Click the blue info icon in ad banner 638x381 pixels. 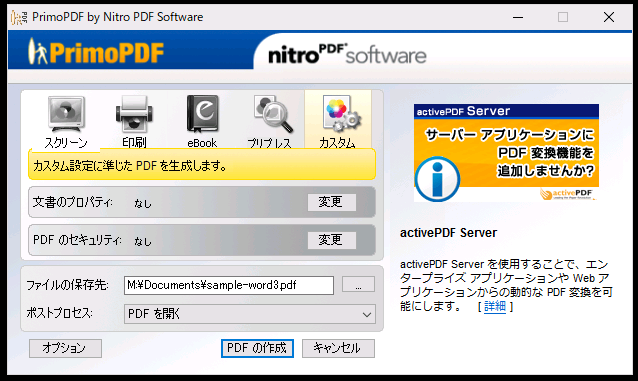coord(437,179)
